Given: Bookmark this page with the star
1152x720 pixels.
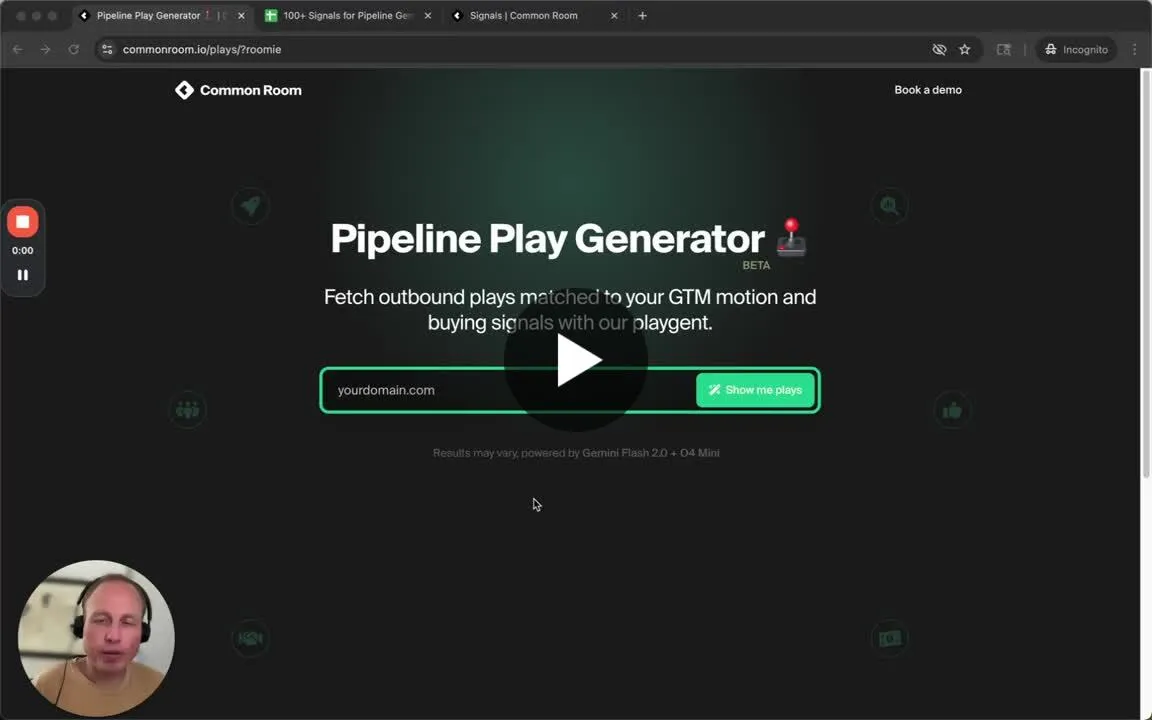Looking at the screenshot, I should (965, 49).
